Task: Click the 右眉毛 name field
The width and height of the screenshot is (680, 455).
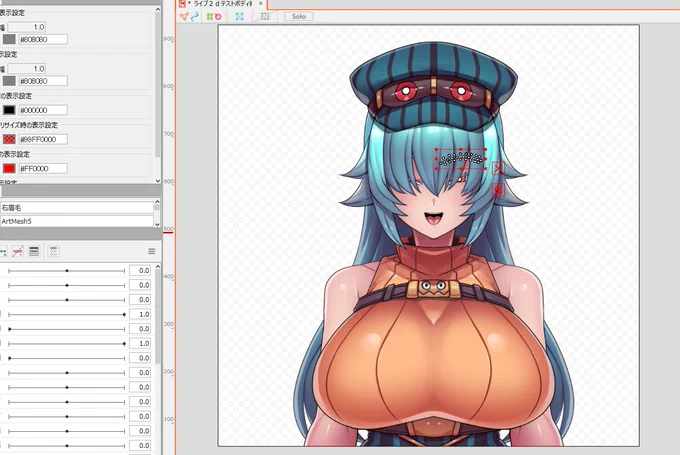Action: point(77,208)
